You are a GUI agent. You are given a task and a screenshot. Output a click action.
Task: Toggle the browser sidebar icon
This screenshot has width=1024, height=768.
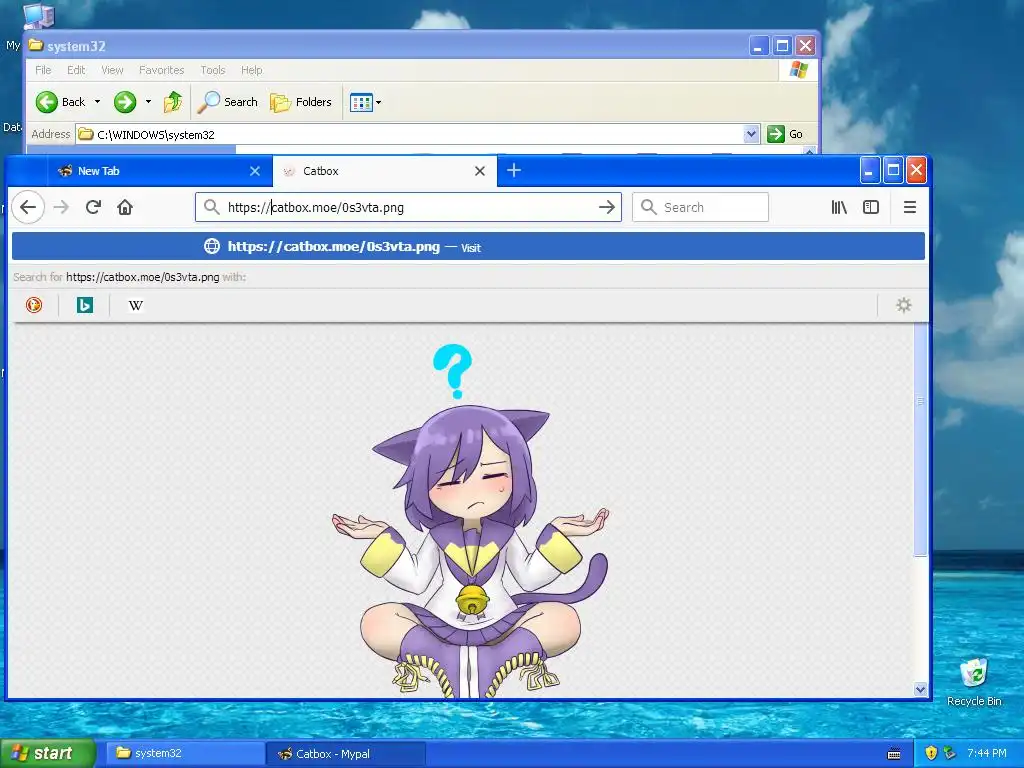click(871, 207)
